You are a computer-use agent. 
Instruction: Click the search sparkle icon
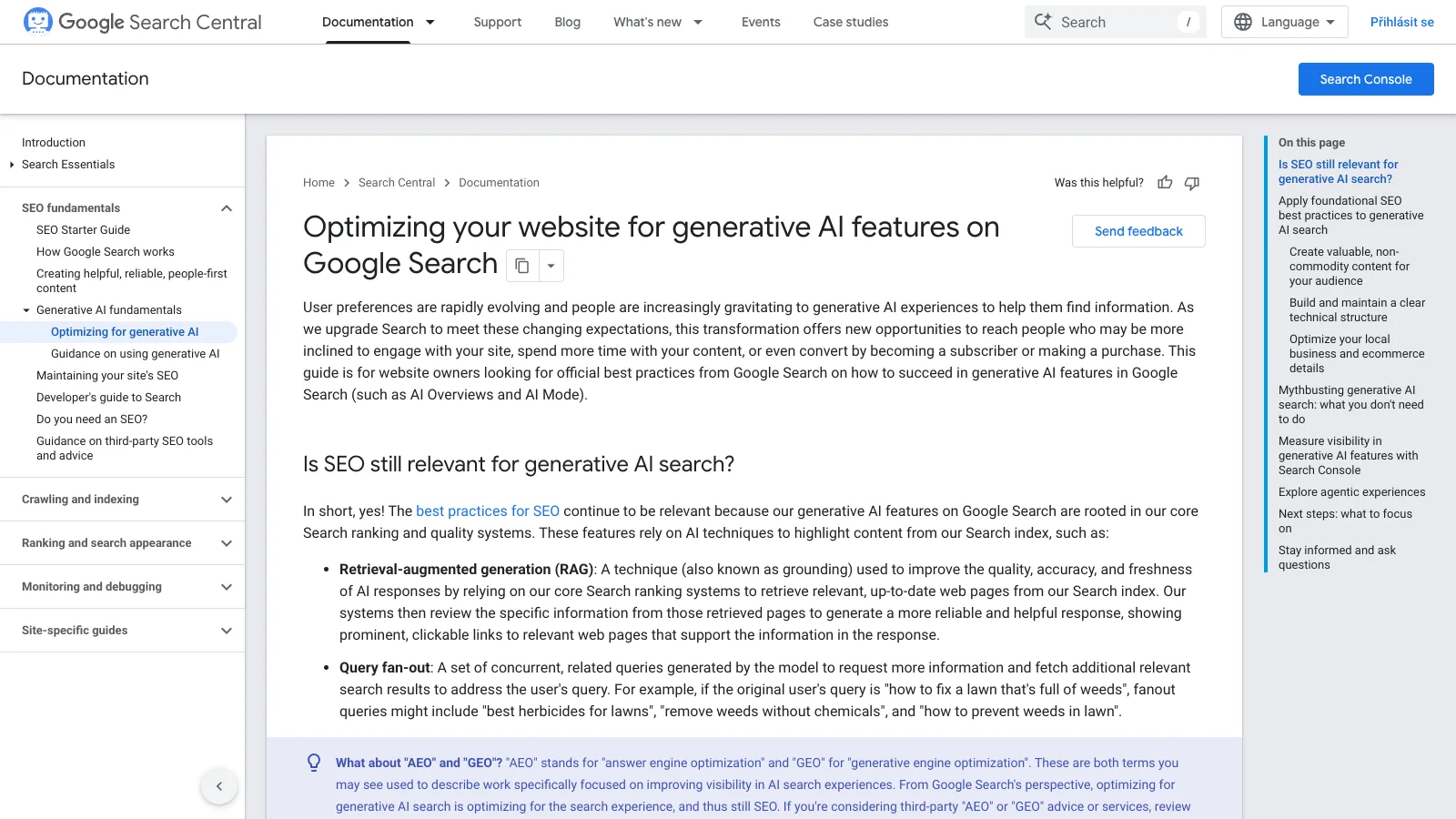tap(1043, 22)
